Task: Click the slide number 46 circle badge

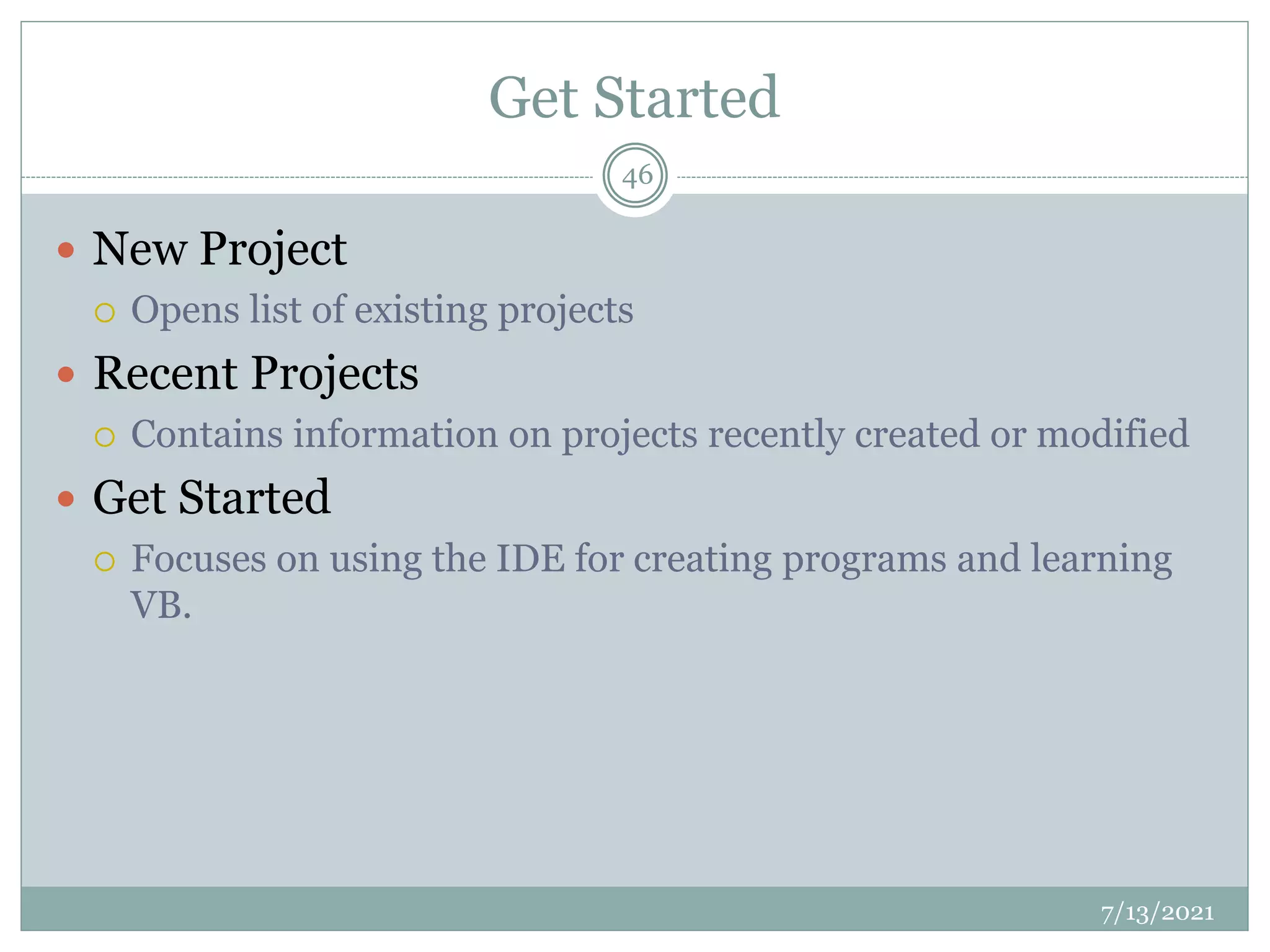Action: 635,177
